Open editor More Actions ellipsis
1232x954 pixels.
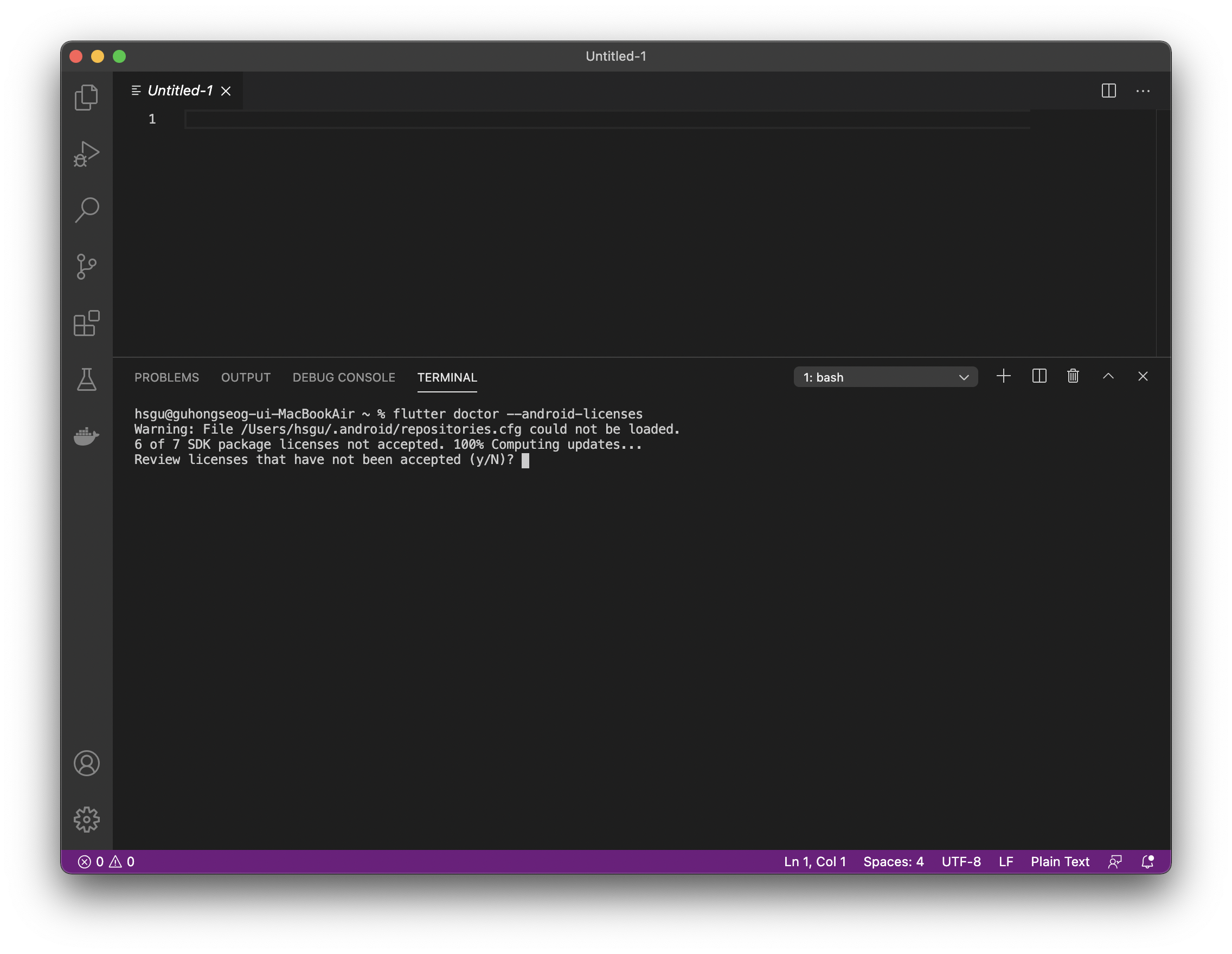[x=1143, y=91]
